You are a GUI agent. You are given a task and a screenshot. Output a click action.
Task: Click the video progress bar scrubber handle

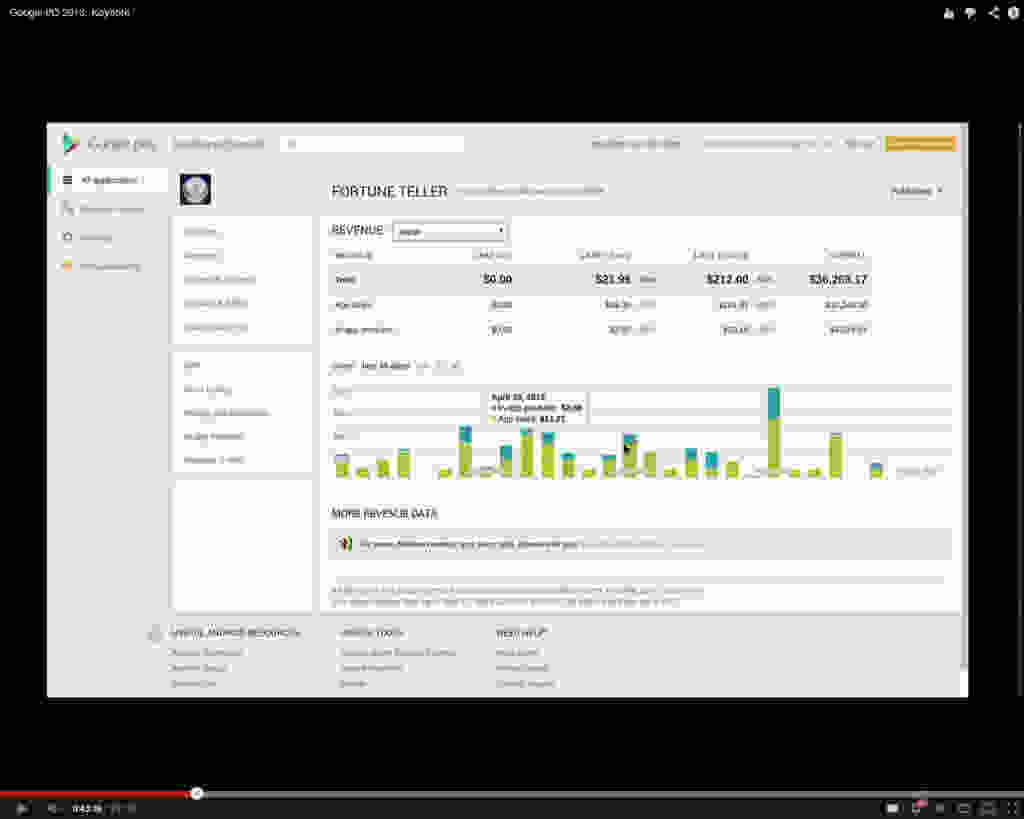pyautogui.click(x=197, y=793)
